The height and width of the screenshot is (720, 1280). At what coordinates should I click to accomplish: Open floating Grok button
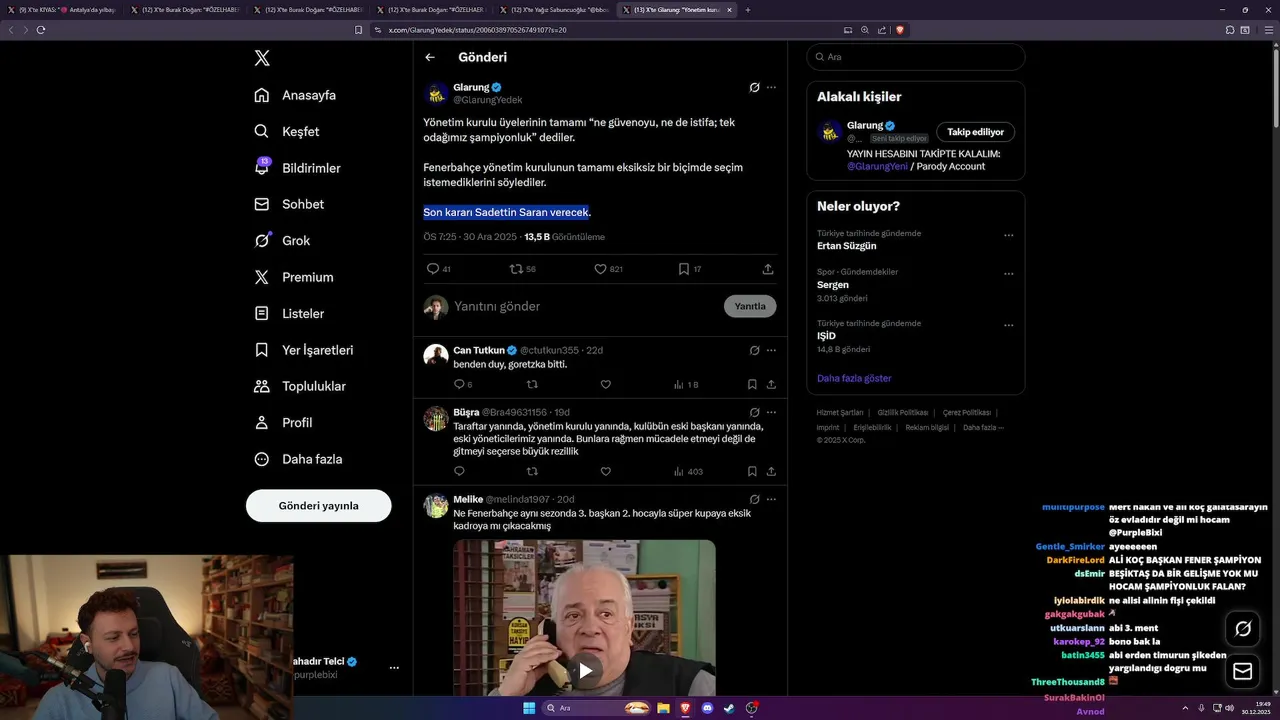1243,629
